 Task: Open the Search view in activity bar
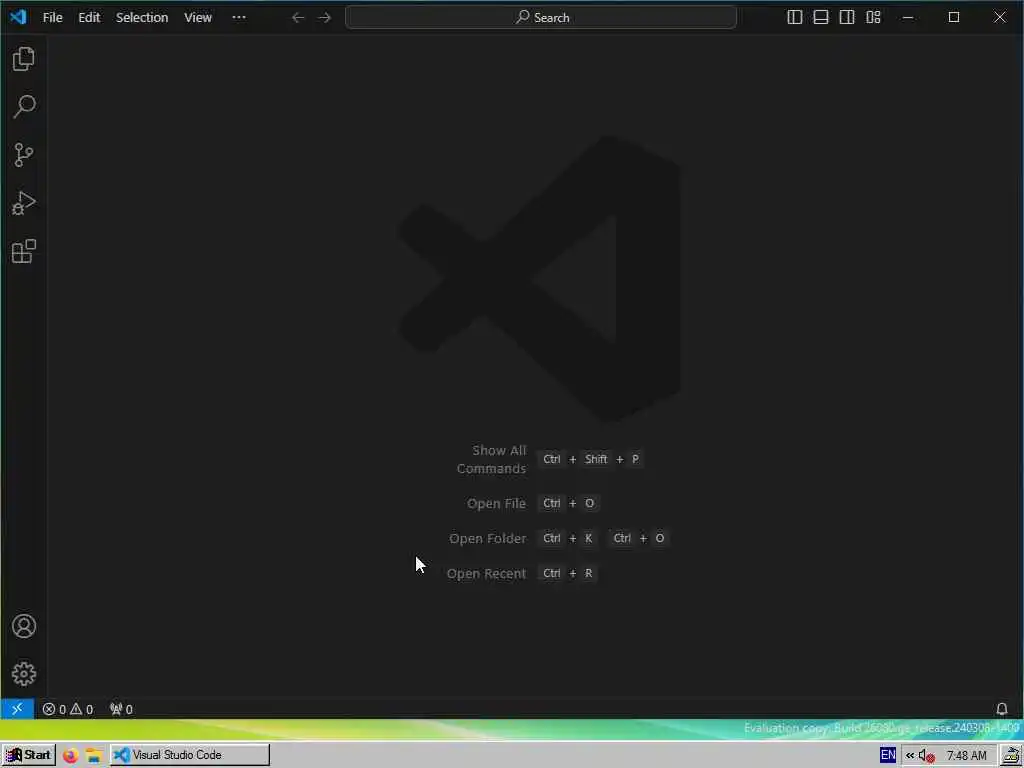[24, 107]
